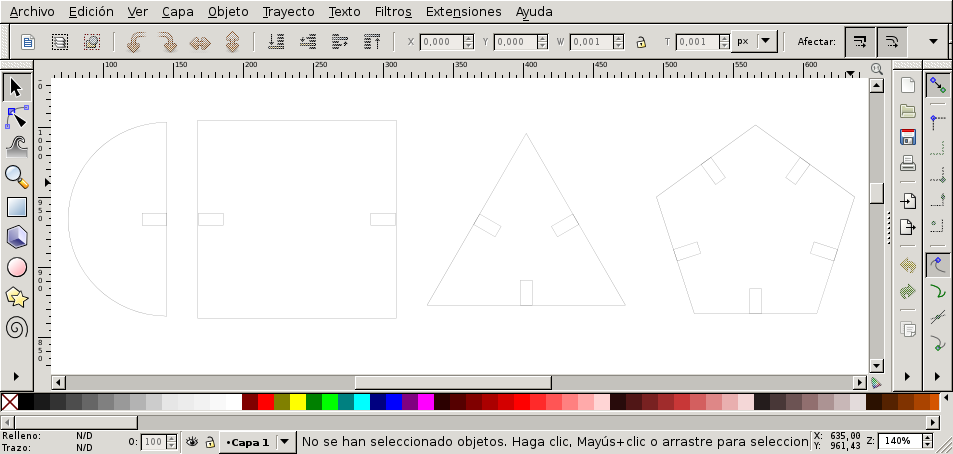Image resolution: width=953 pixels, height=454 pixels.
Task: Pick the yellow palette swatch
Action: click(x=298, y=402)
